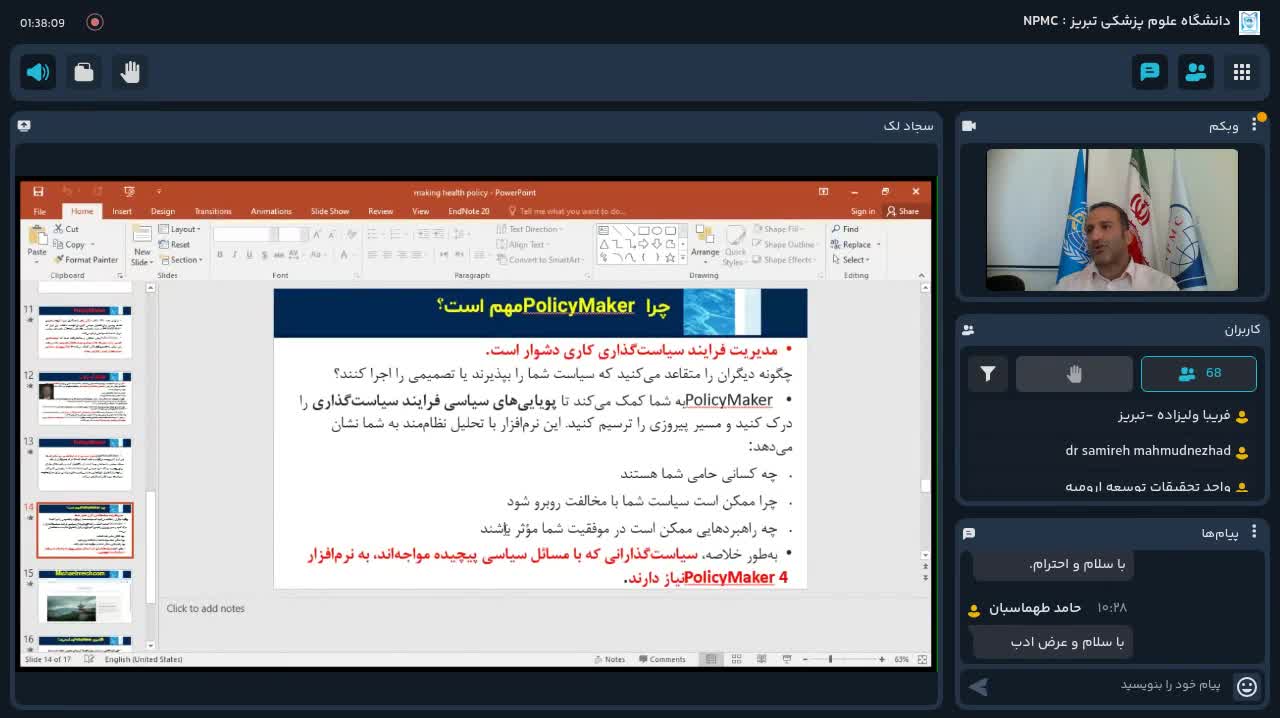Show raised hands tab in users
Viewport: 1280px width, 718px height.
coord(1074,374)
